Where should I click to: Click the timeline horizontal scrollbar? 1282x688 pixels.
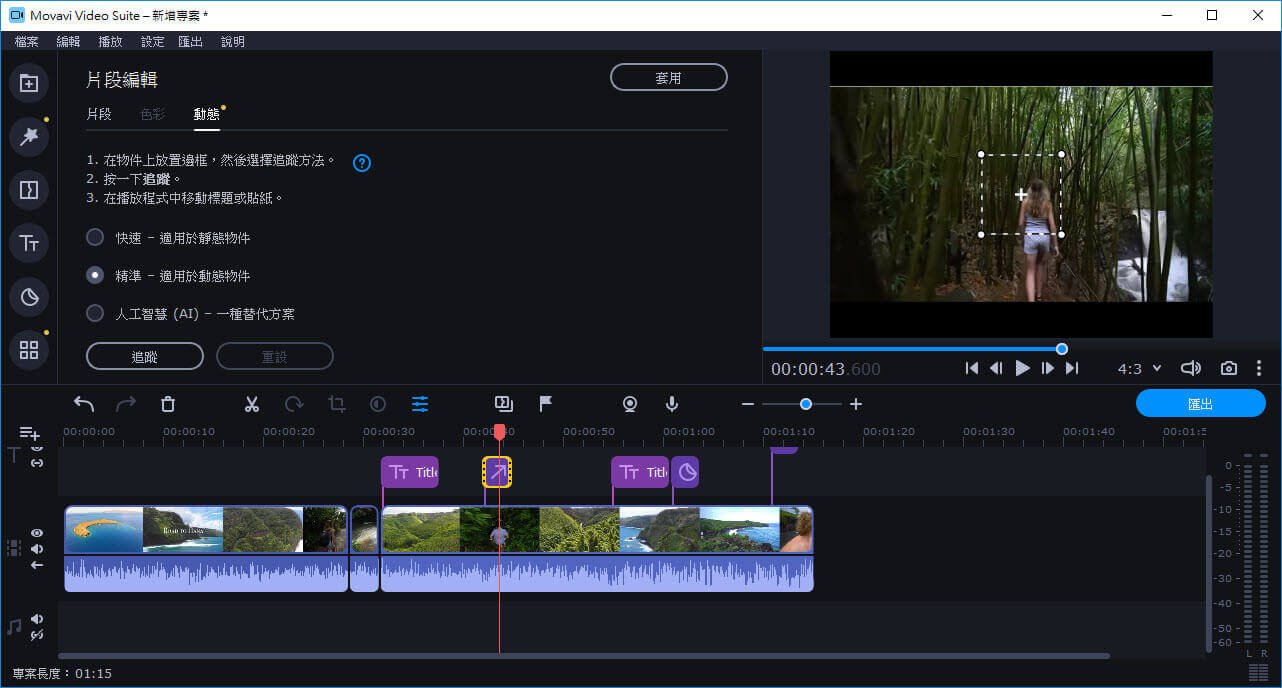click(585, 656)
